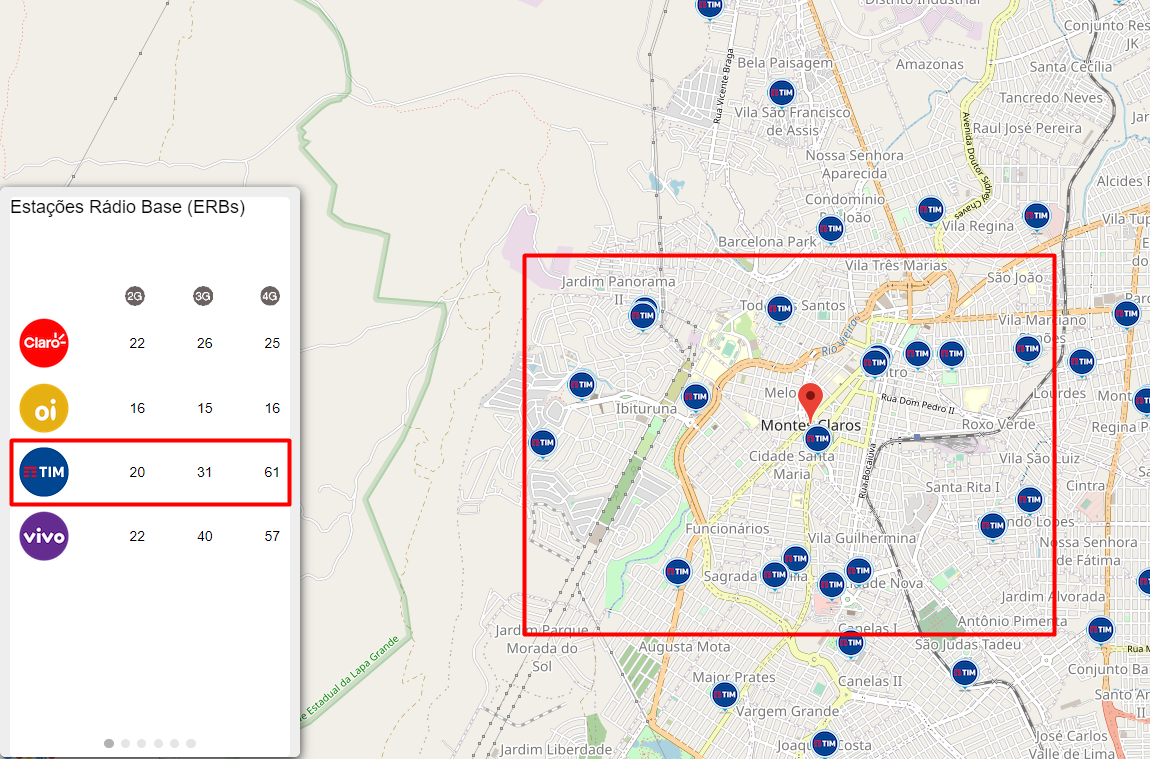1150x759 pixels.
Task: Click Vivo 3G count '40'
Action: 204,536
